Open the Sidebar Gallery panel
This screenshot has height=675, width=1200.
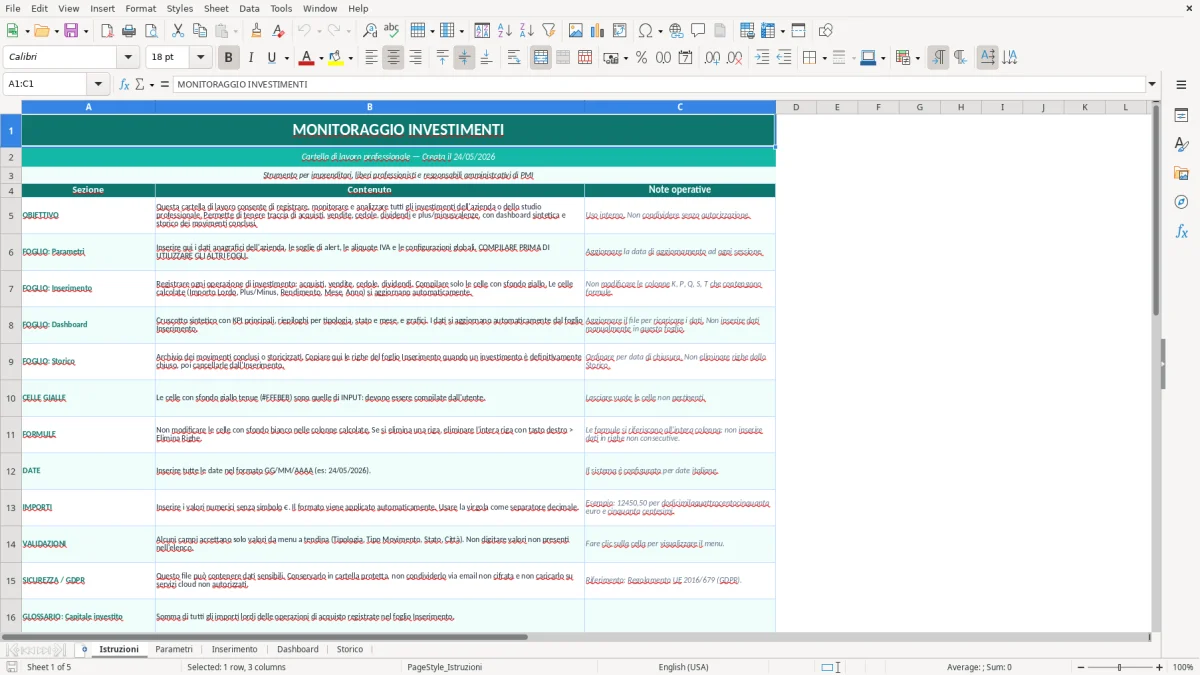coord(1181,174)
